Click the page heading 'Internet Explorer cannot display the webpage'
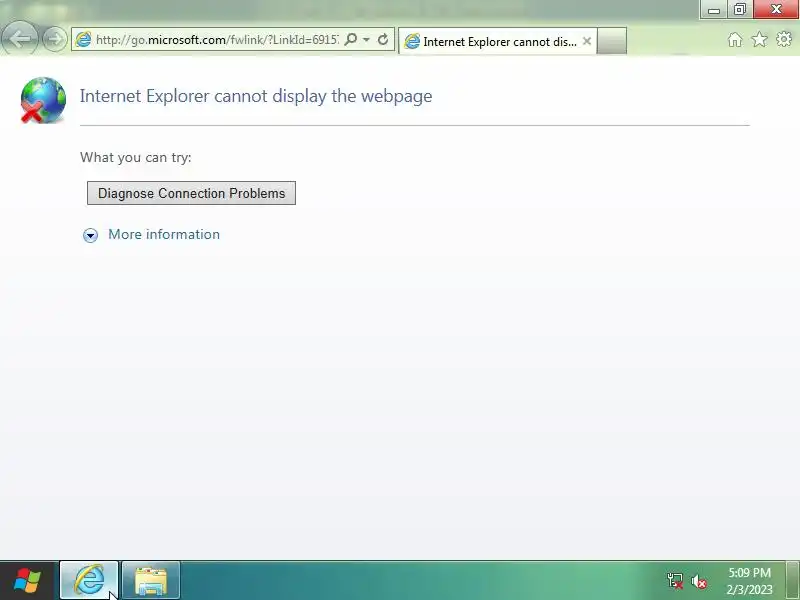 (x=256, y=96)
